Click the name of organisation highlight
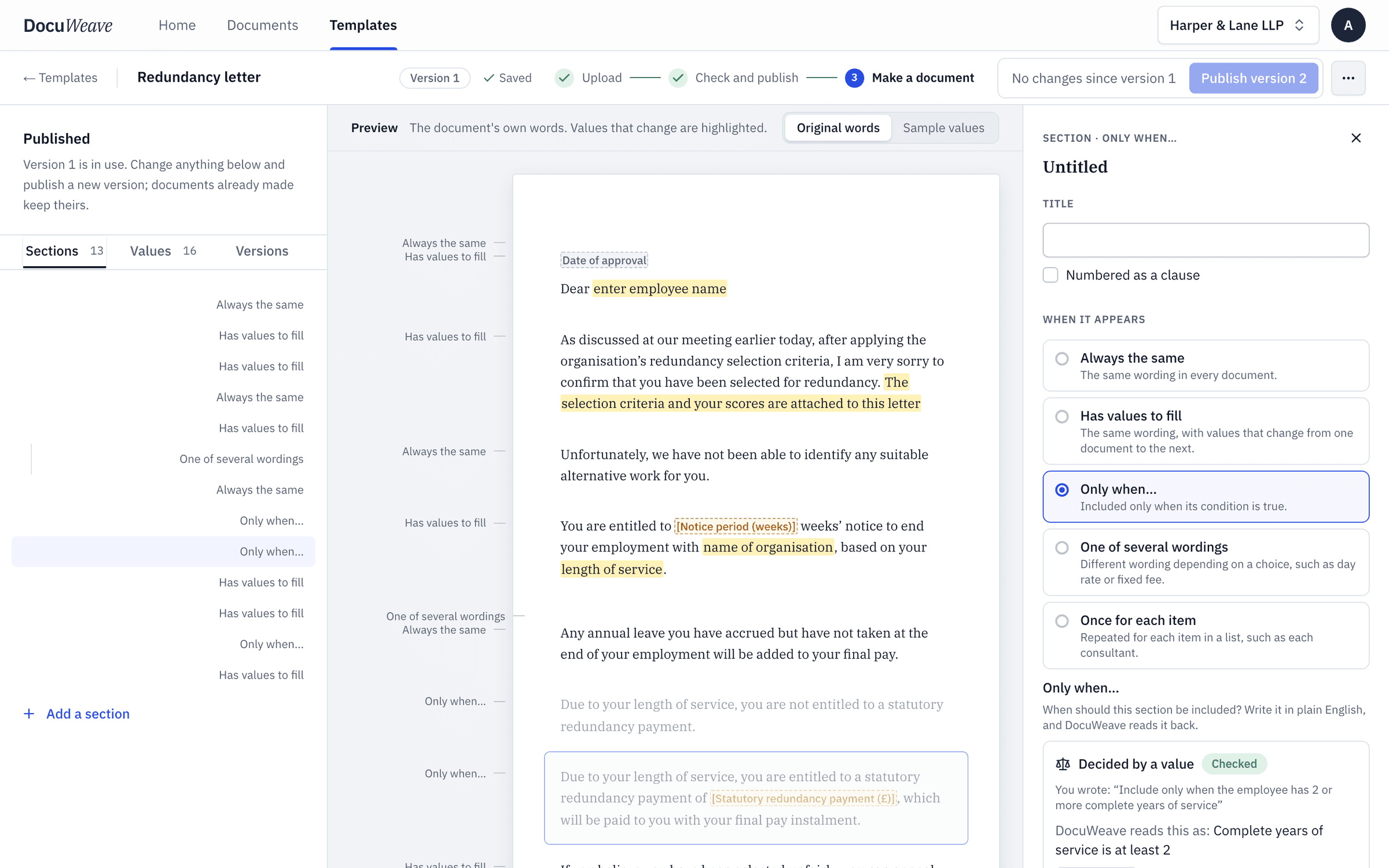This screenshot has height=868, width=1389. tap(768, 547)
